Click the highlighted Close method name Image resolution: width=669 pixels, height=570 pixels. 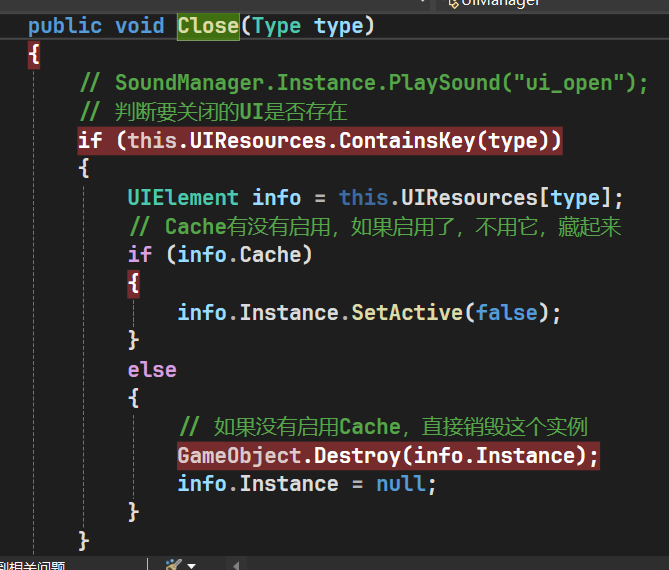(208, 25)
